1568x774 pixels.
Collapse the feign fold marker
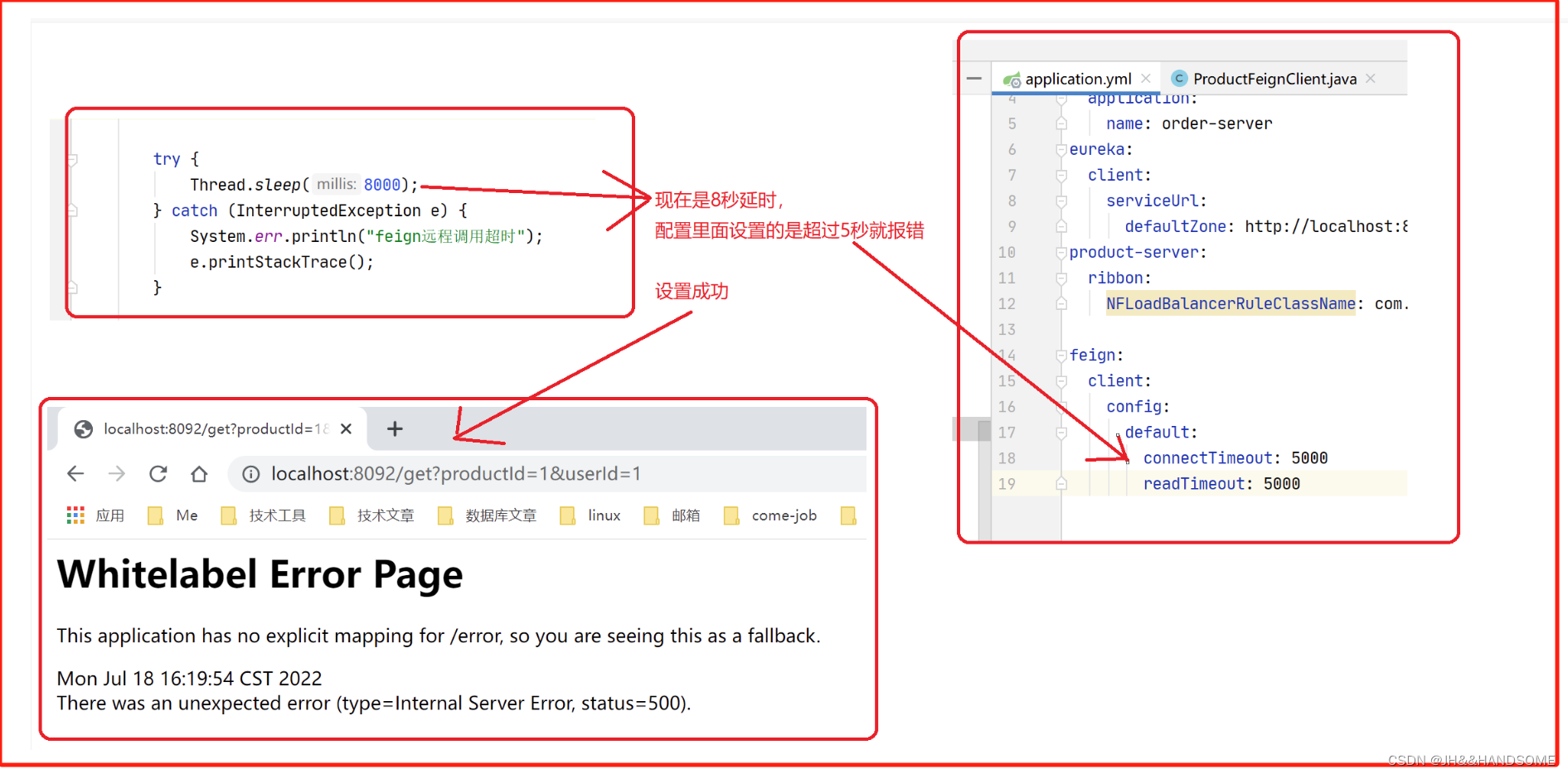1061,356
